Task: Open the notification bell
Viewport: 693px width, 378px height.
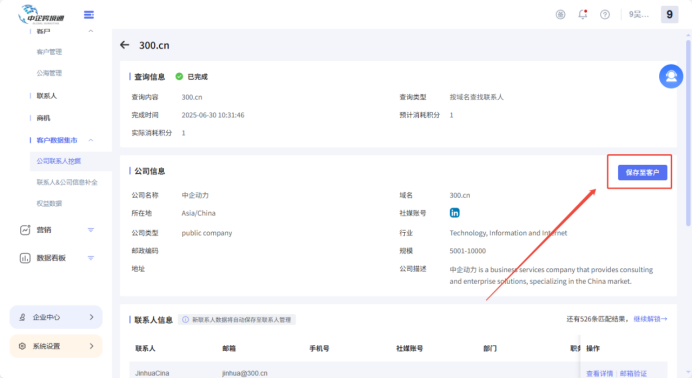Action: [x=583, y=15]
